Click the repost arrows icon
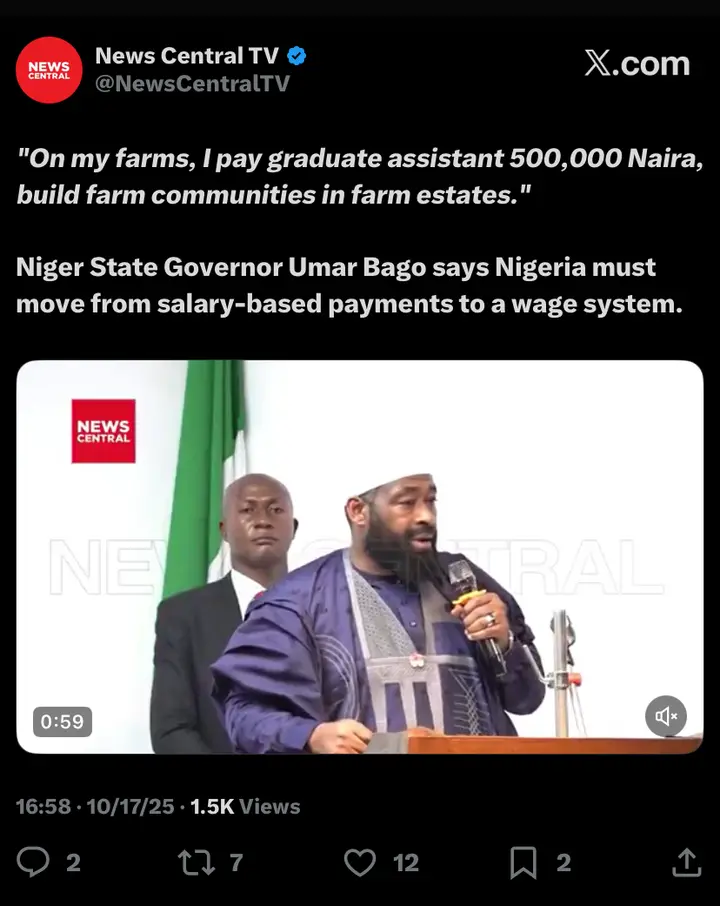Image resolution: width=720 pixels, height=906 pixels. coord(196,862)
